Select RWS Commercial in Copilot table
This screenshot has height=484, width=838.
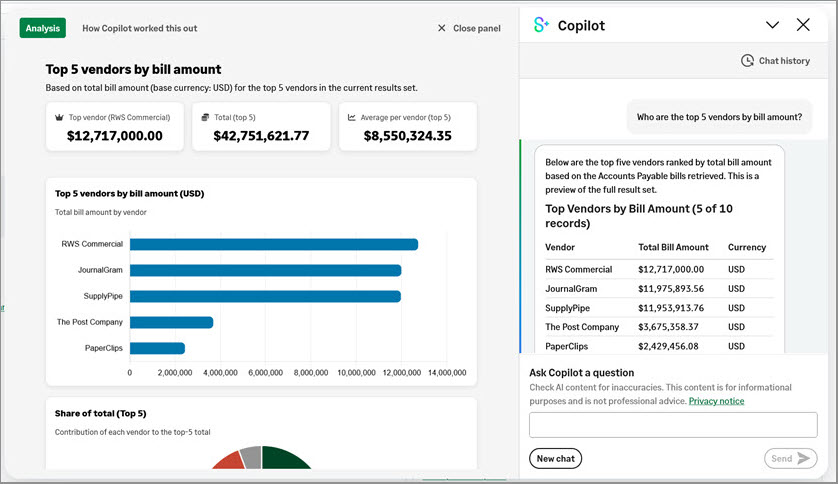[578, 270]
